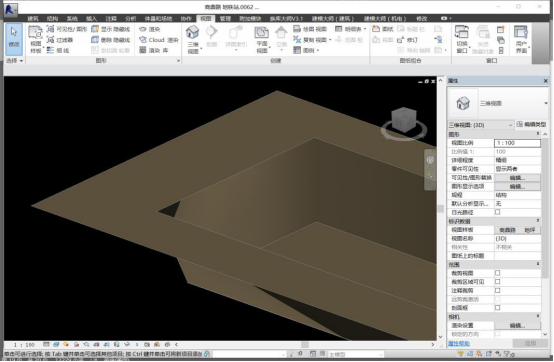Toggle the 裁剪视图 (Crop View) checkbox
This screenshot has height=362, width=554.
click(497, 273)
